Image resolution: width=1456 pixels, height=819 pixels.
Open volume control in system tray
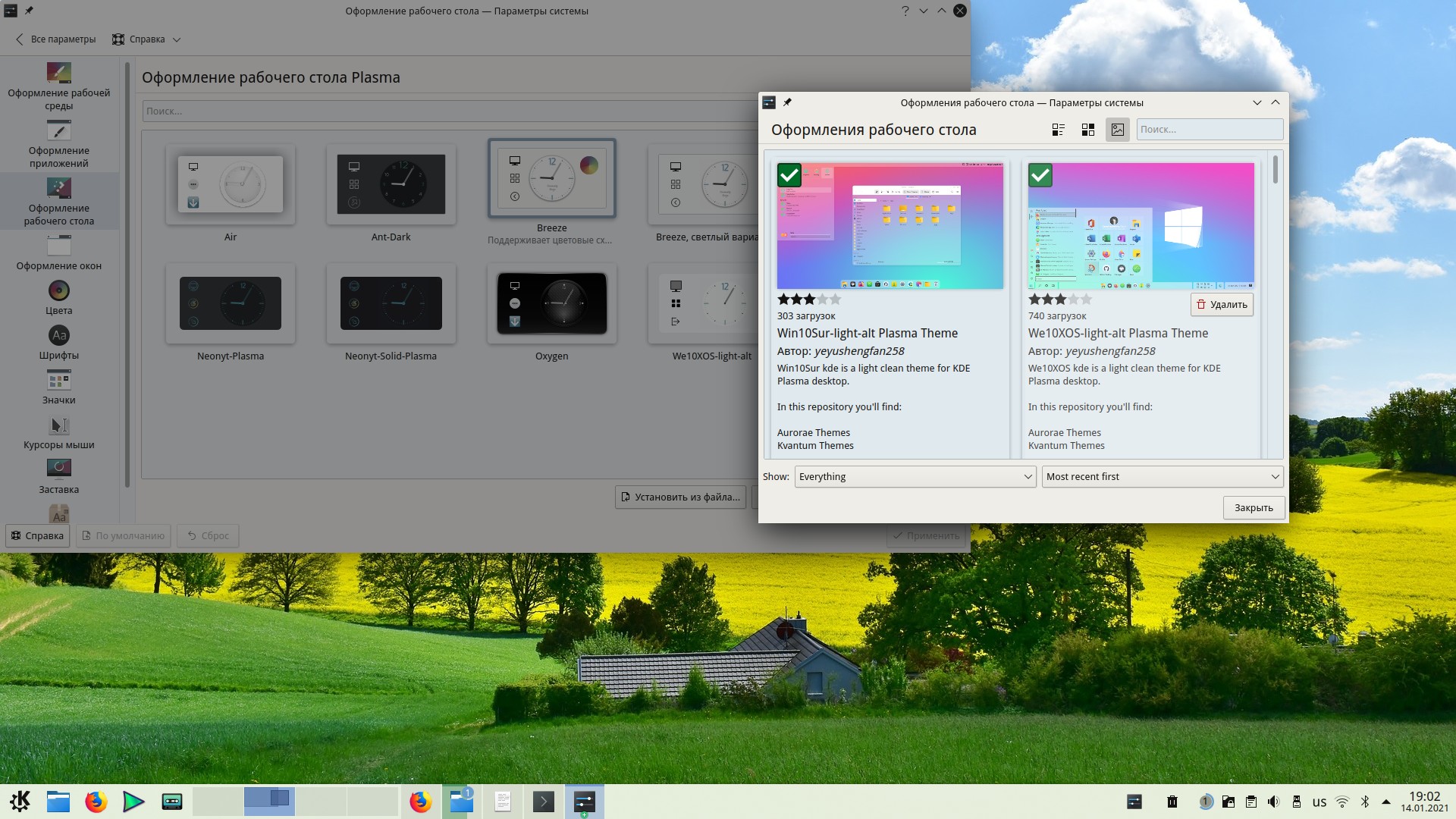click(1274, 802)
